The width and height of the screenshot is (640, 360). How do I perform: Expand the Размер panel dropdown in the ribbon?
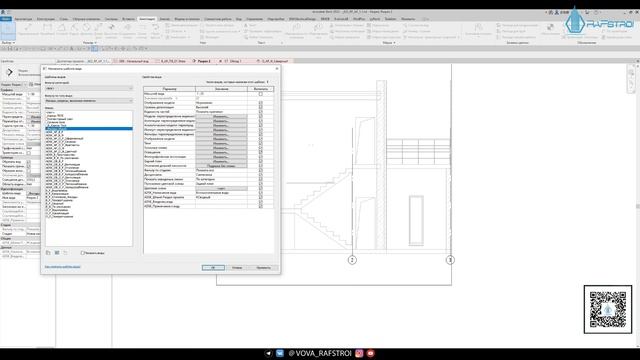point(89,42)
